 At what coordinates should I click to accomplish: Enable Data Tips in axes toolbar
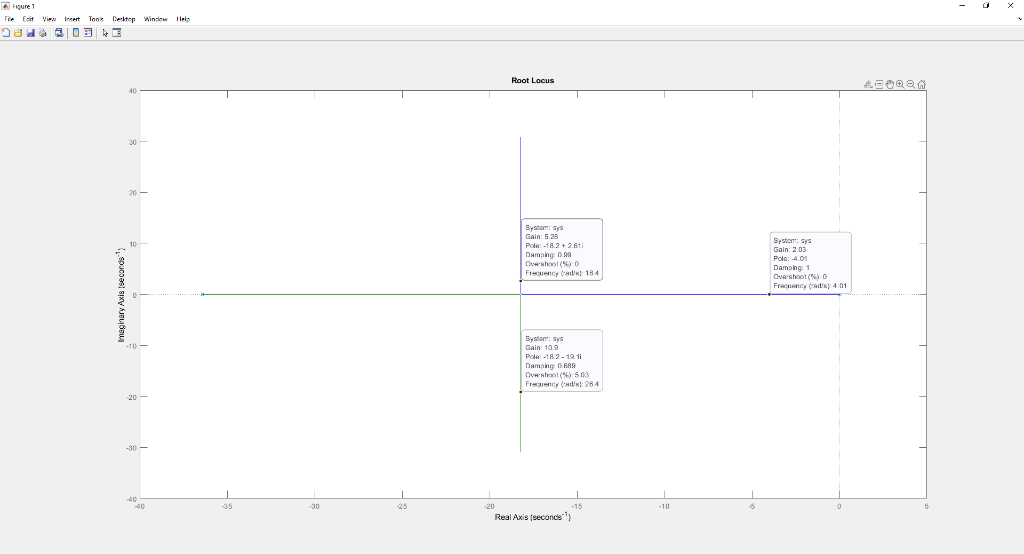pos(879,84)
